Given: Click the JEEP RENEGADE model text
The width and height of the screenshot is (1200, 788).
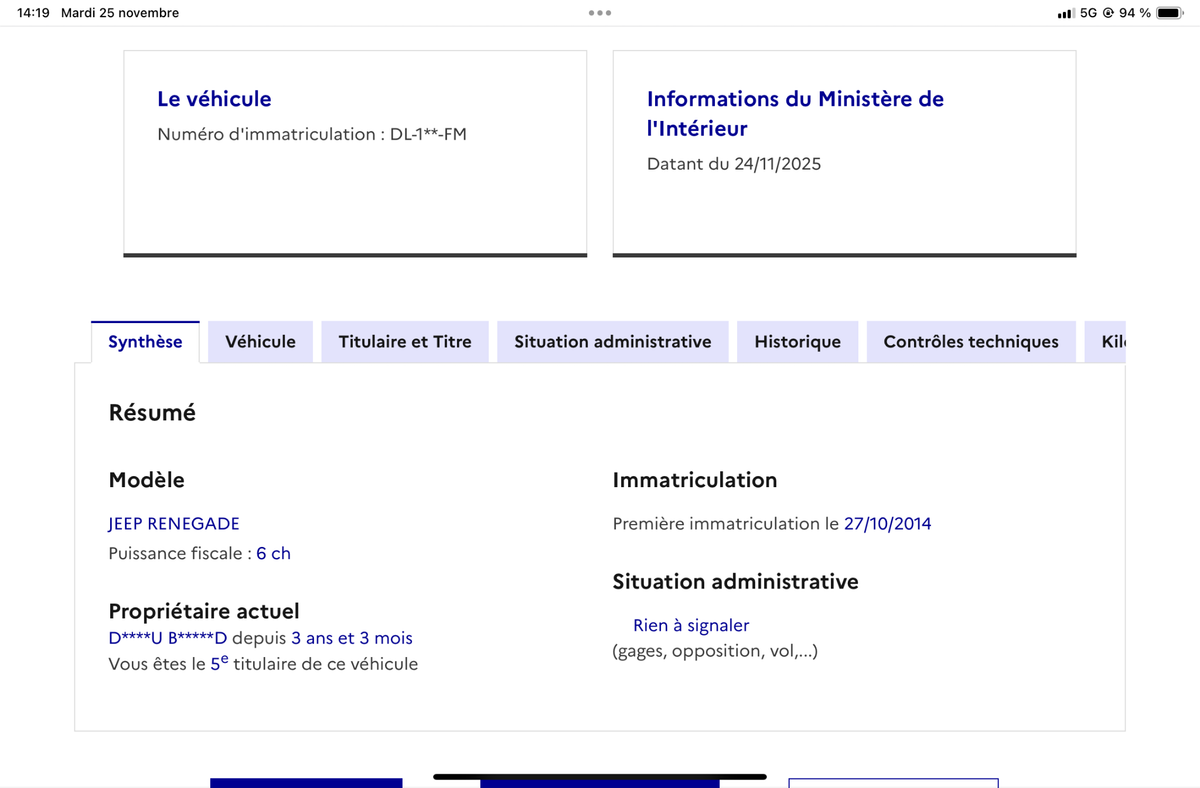Looking at the screenshot, I should pyautogui.click(x=174, y=523).
